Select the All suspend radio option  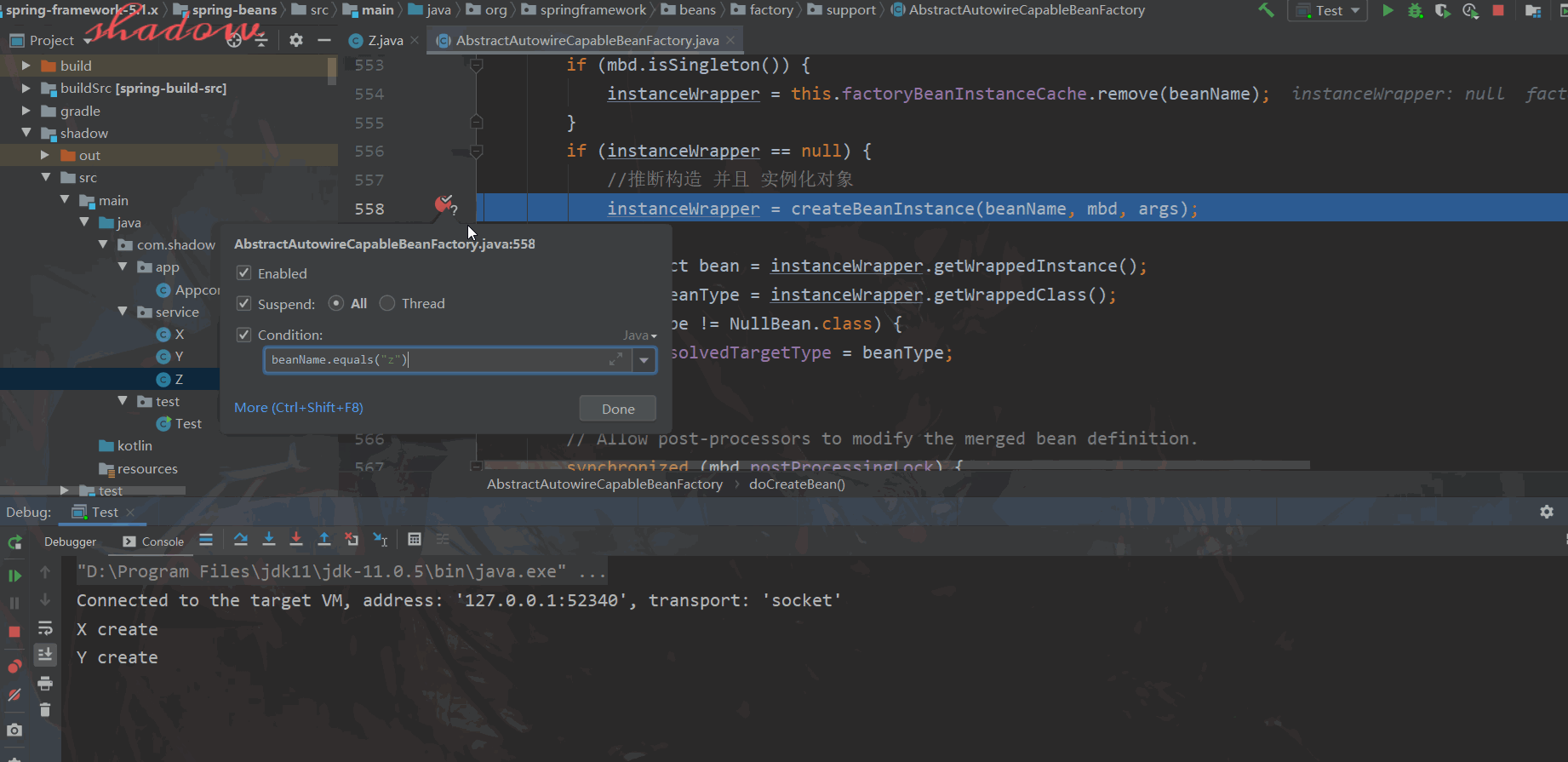pos(336,303)
